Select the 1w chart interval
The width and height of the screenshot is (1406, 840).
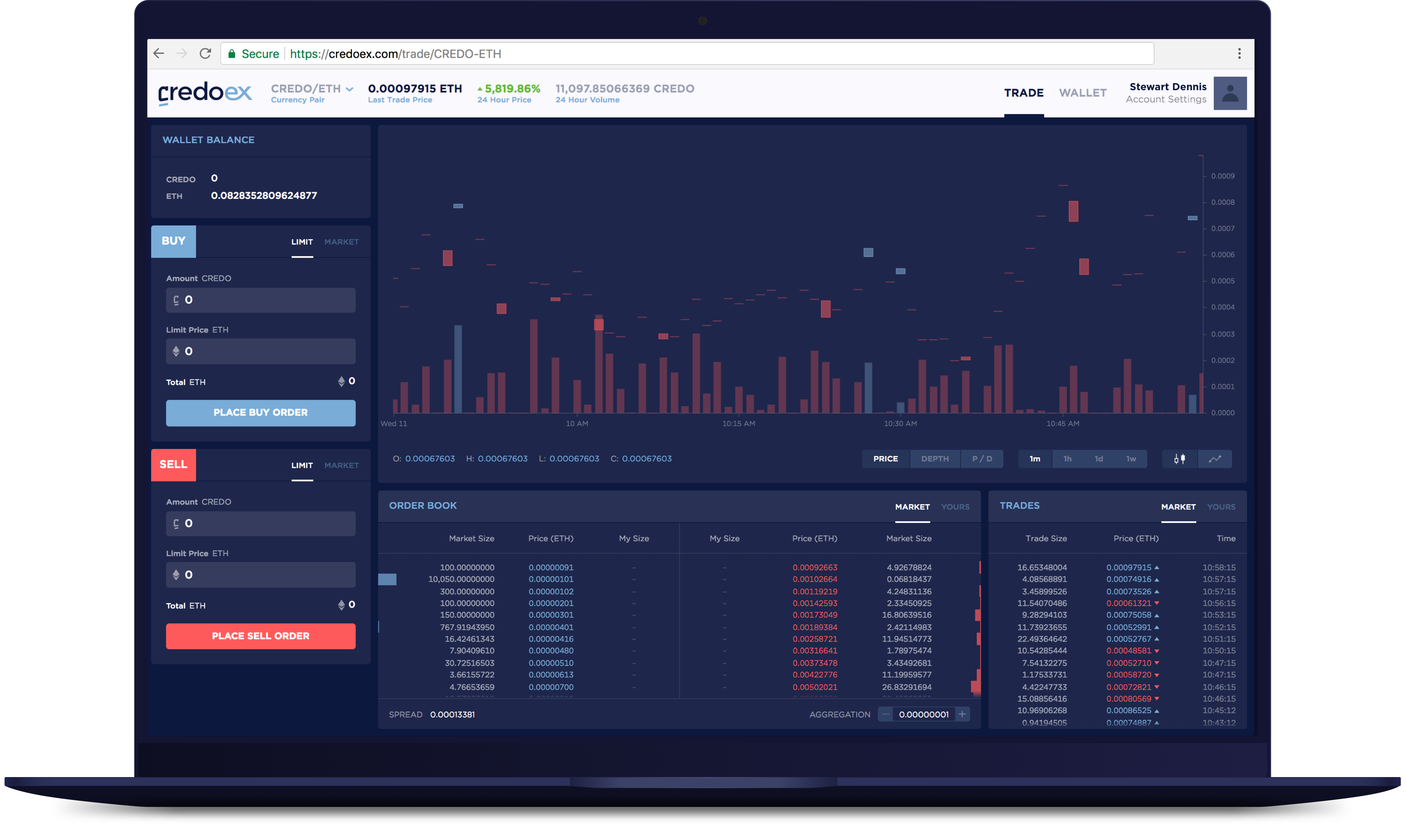1130,458
